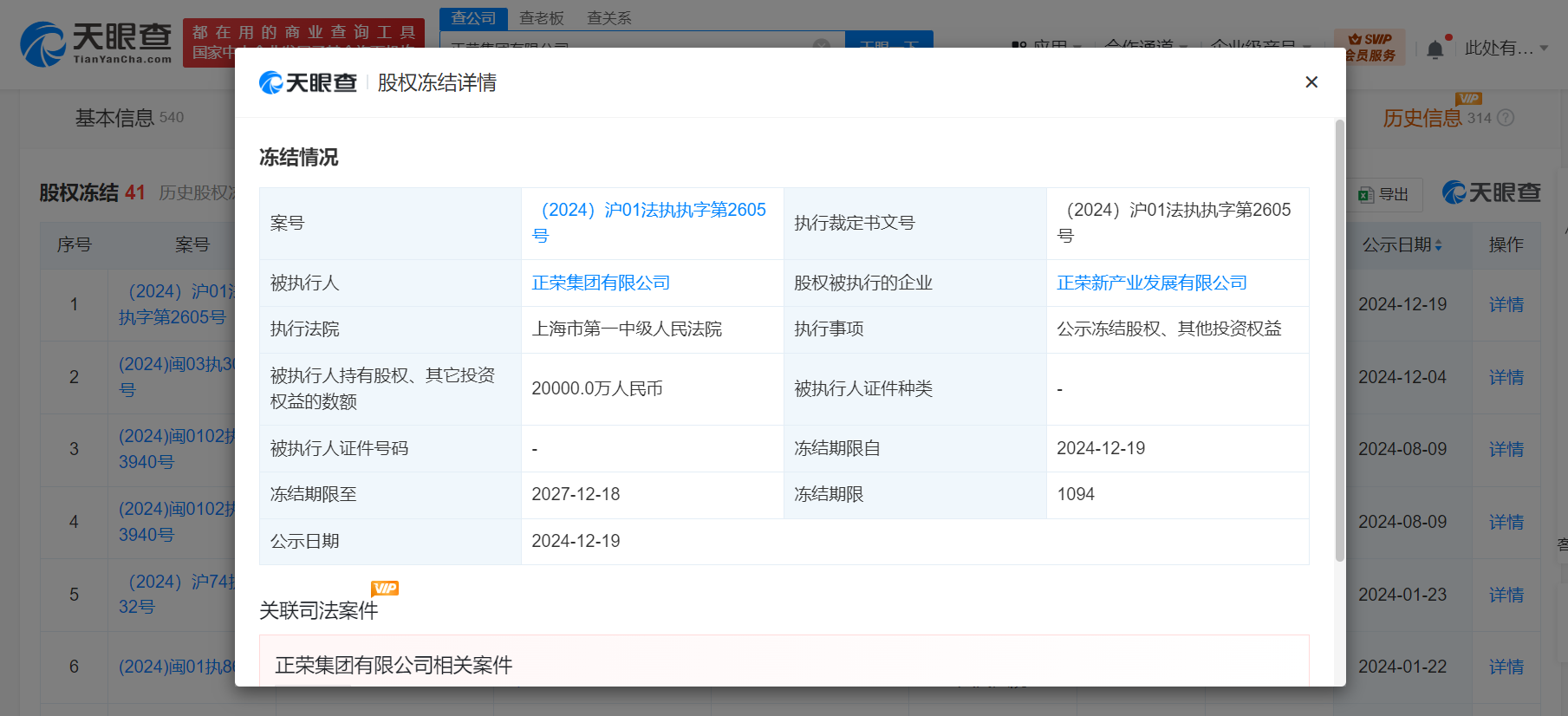Click the VIP badge beside 关联司法案件
Screen dimensions: 1568x716
click(385, 589)
